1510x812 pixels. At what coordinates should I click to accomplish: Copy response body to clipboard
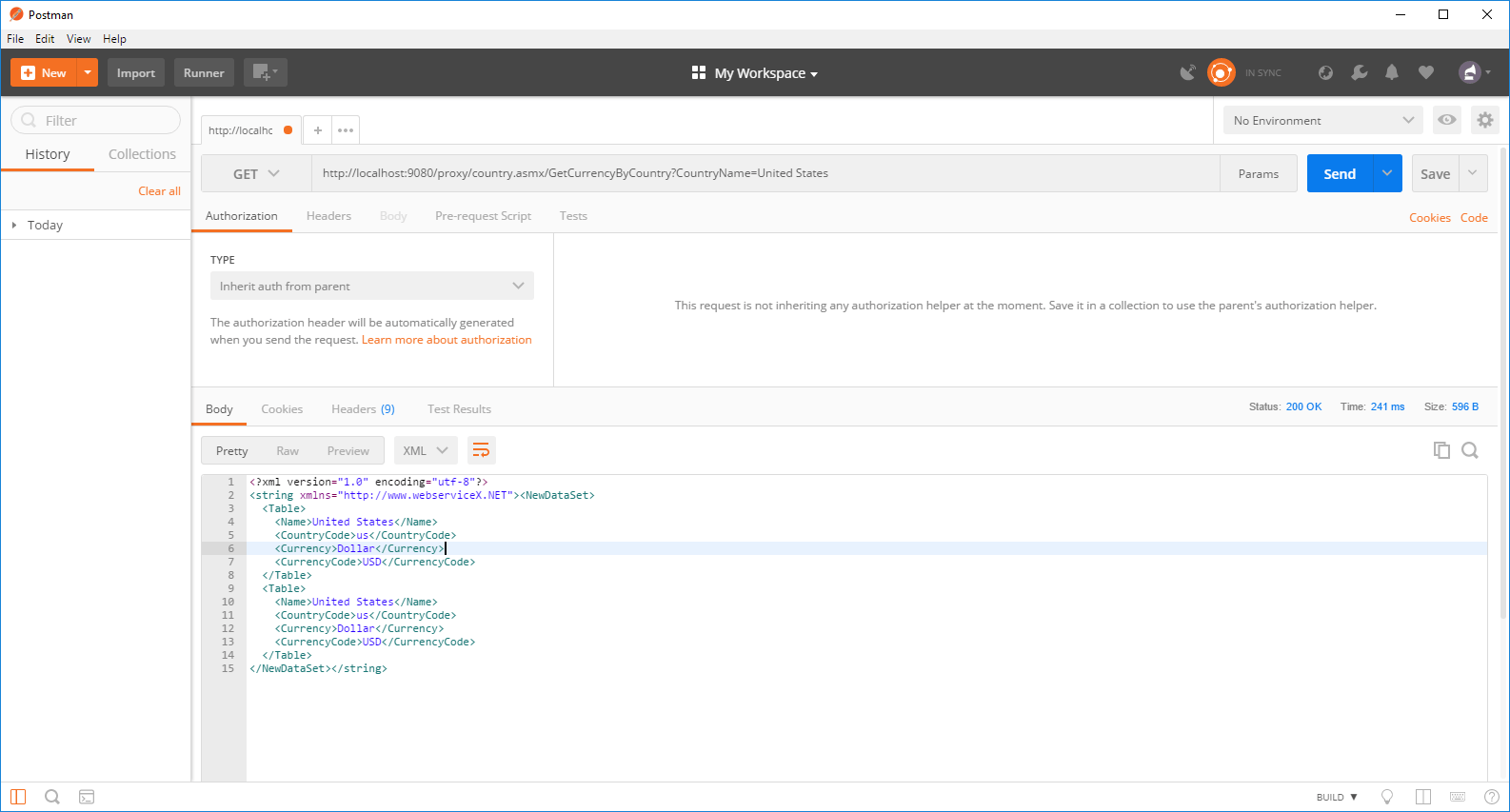click(1441, 450)
